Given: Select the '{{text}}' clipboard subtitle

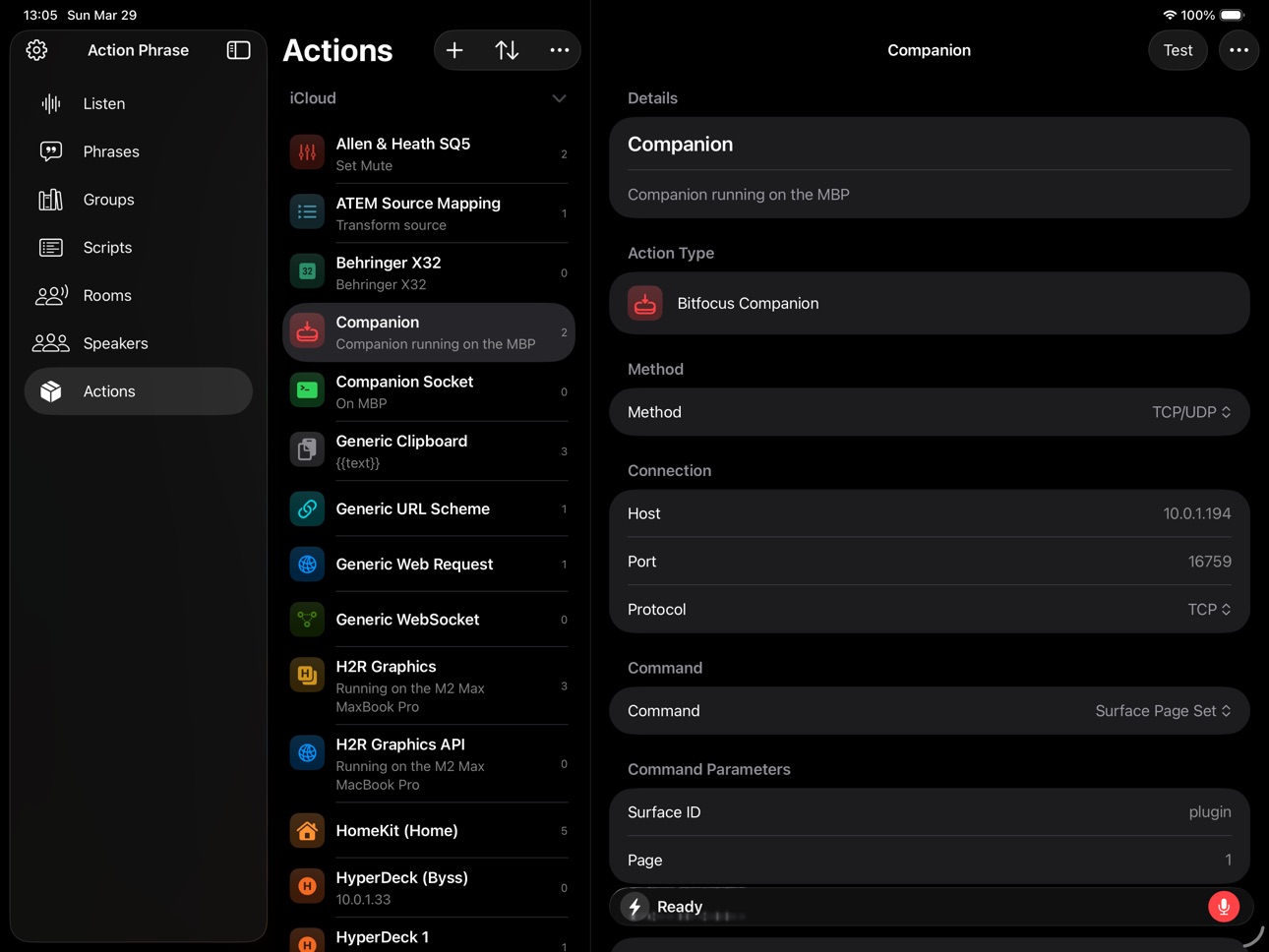Looking at the screenshot, I should [357, 463].
